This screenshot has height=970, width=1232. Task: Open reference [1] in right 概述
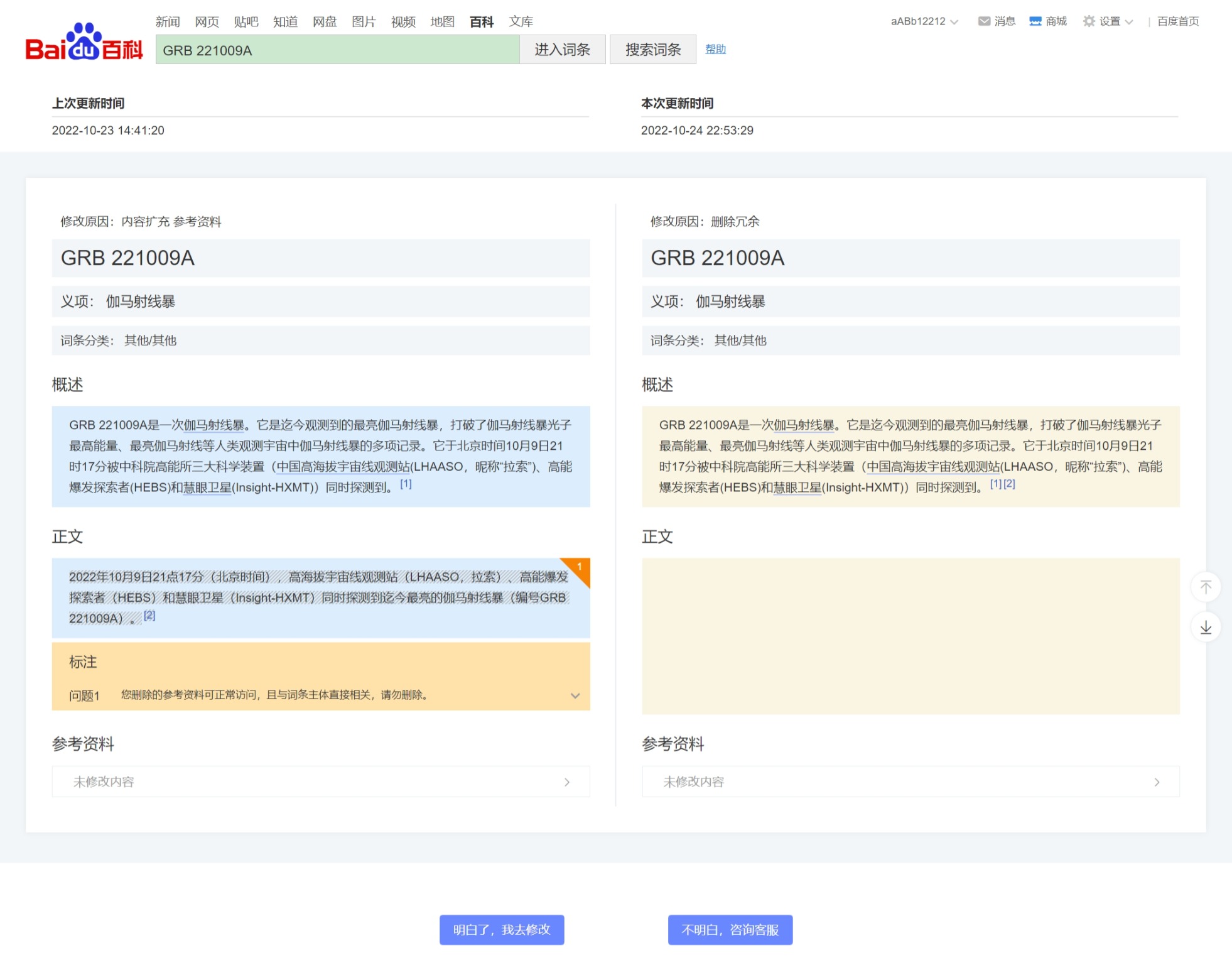click(996, 484)
